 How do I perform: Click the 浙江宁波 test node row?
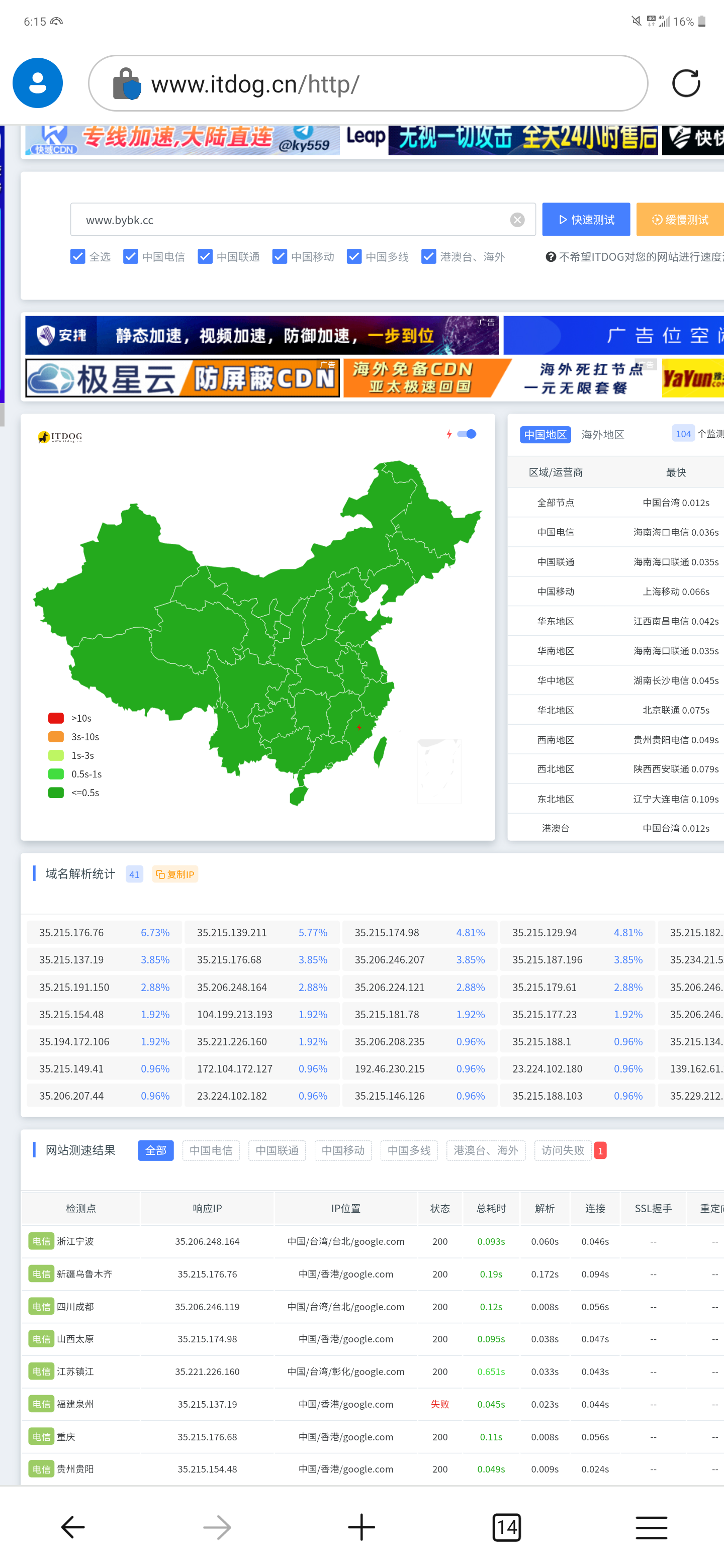click(373, 1241)
